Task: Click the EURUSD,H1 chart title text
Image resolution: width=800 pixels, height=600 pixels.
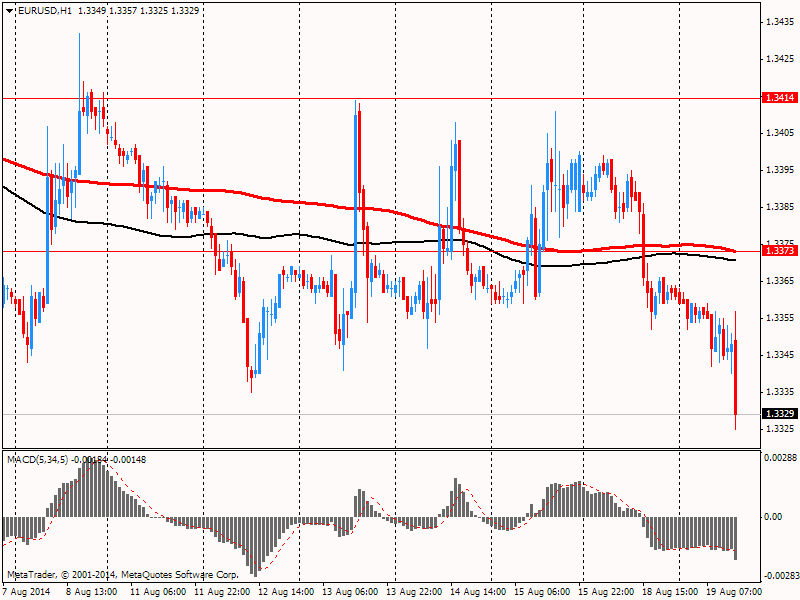Action: (x=44, y=10)
